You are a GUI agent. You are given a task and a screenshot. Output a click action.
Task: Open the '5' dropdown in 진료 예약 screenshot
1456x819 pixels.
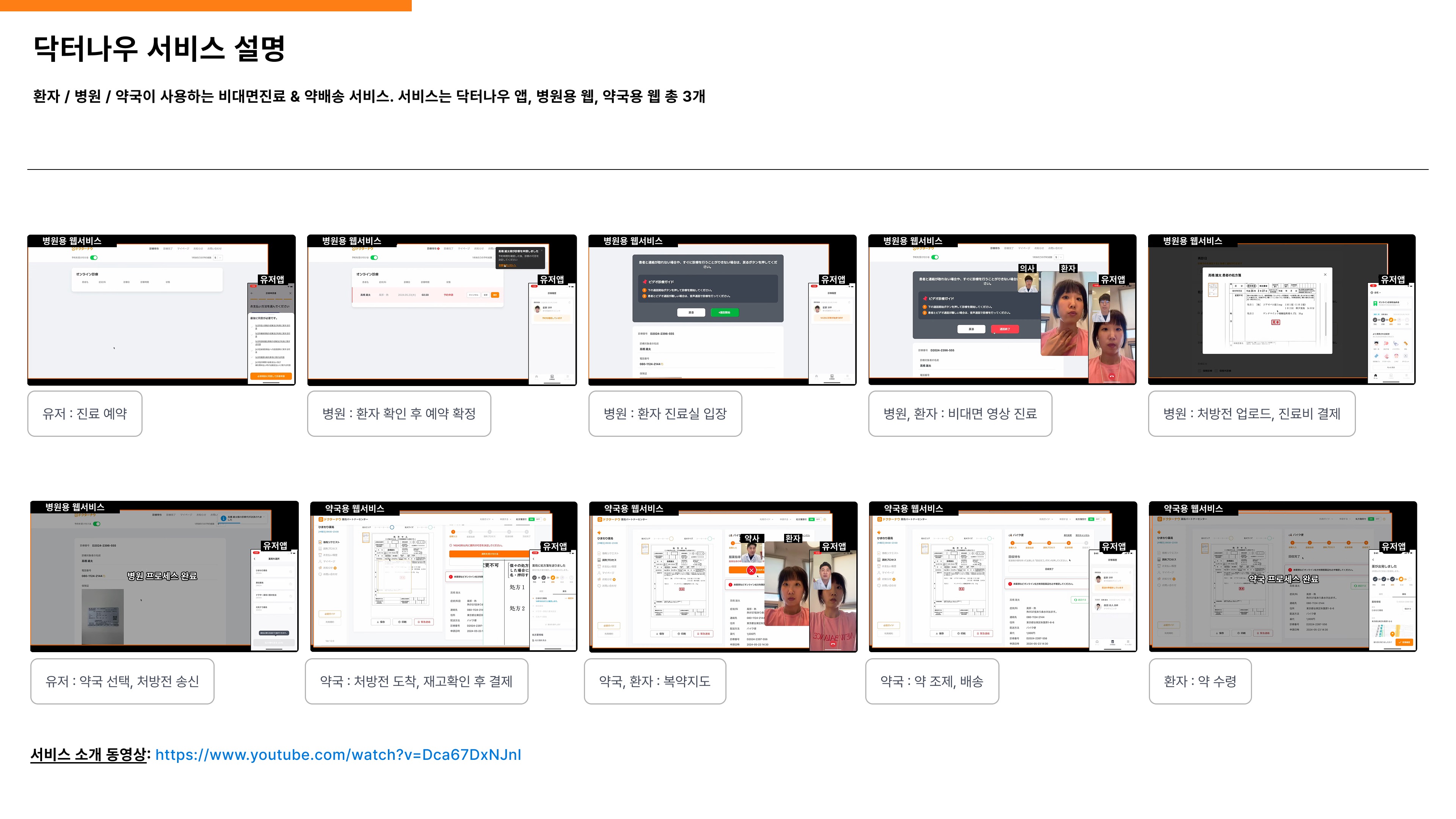(218, 258)
